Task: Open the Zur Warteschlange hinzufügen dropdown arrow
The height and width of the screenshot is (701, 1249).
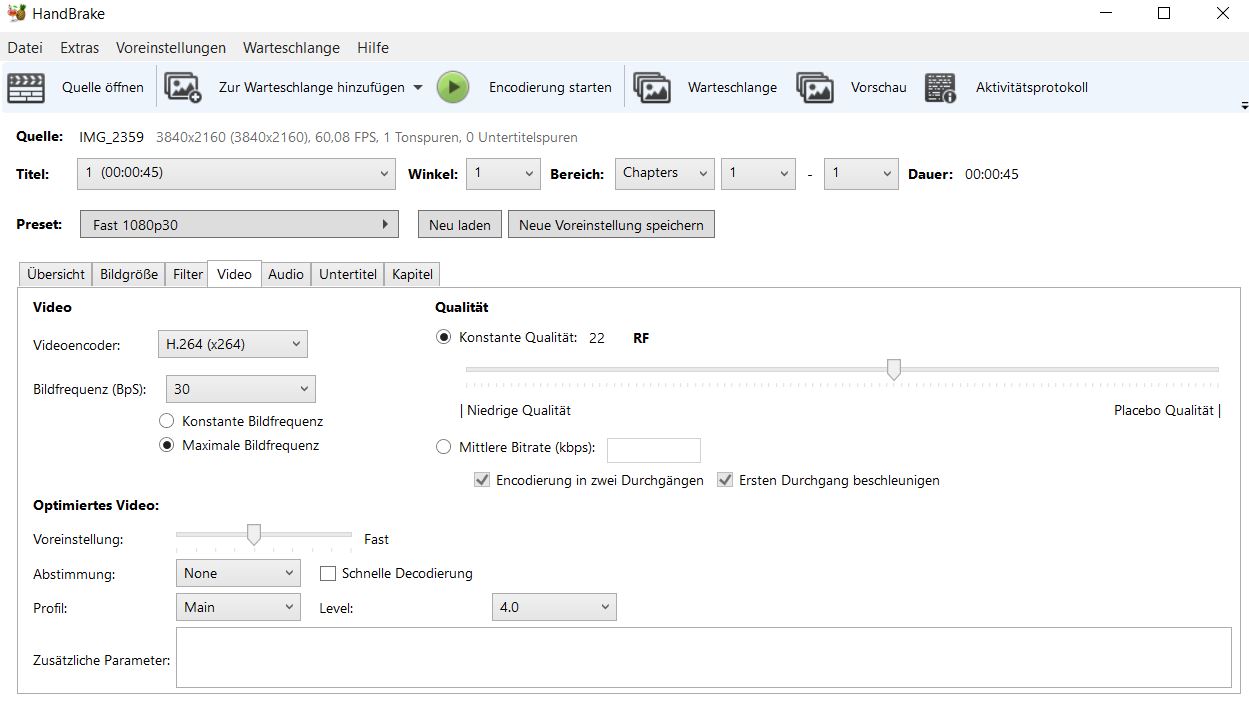Action: [x=417, y=88]
